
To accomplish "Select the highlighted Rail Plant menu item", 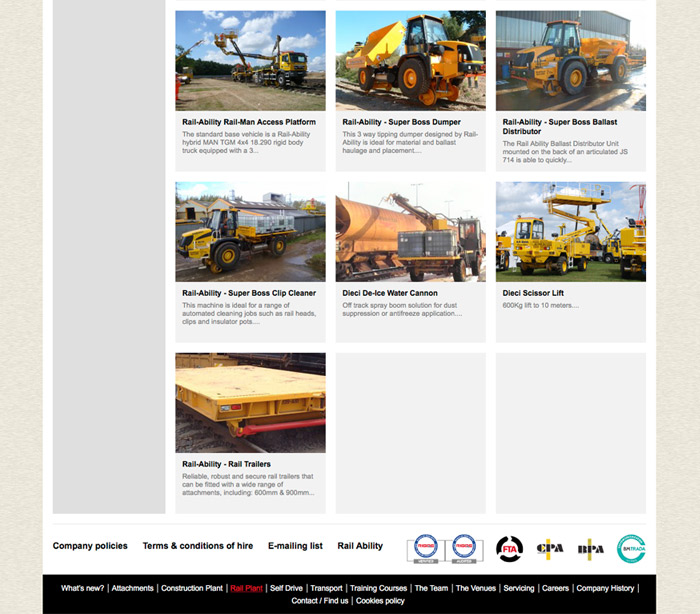I will click(x=246, y=588).
